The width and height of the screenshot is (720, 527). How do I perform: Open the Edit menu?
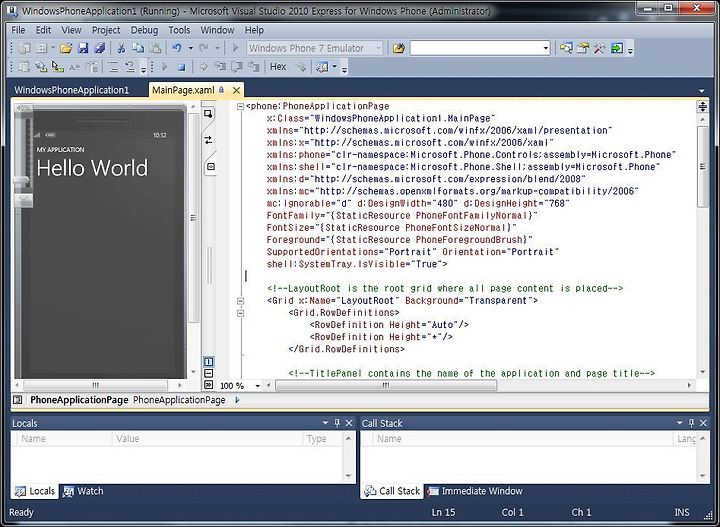(44, 30)
